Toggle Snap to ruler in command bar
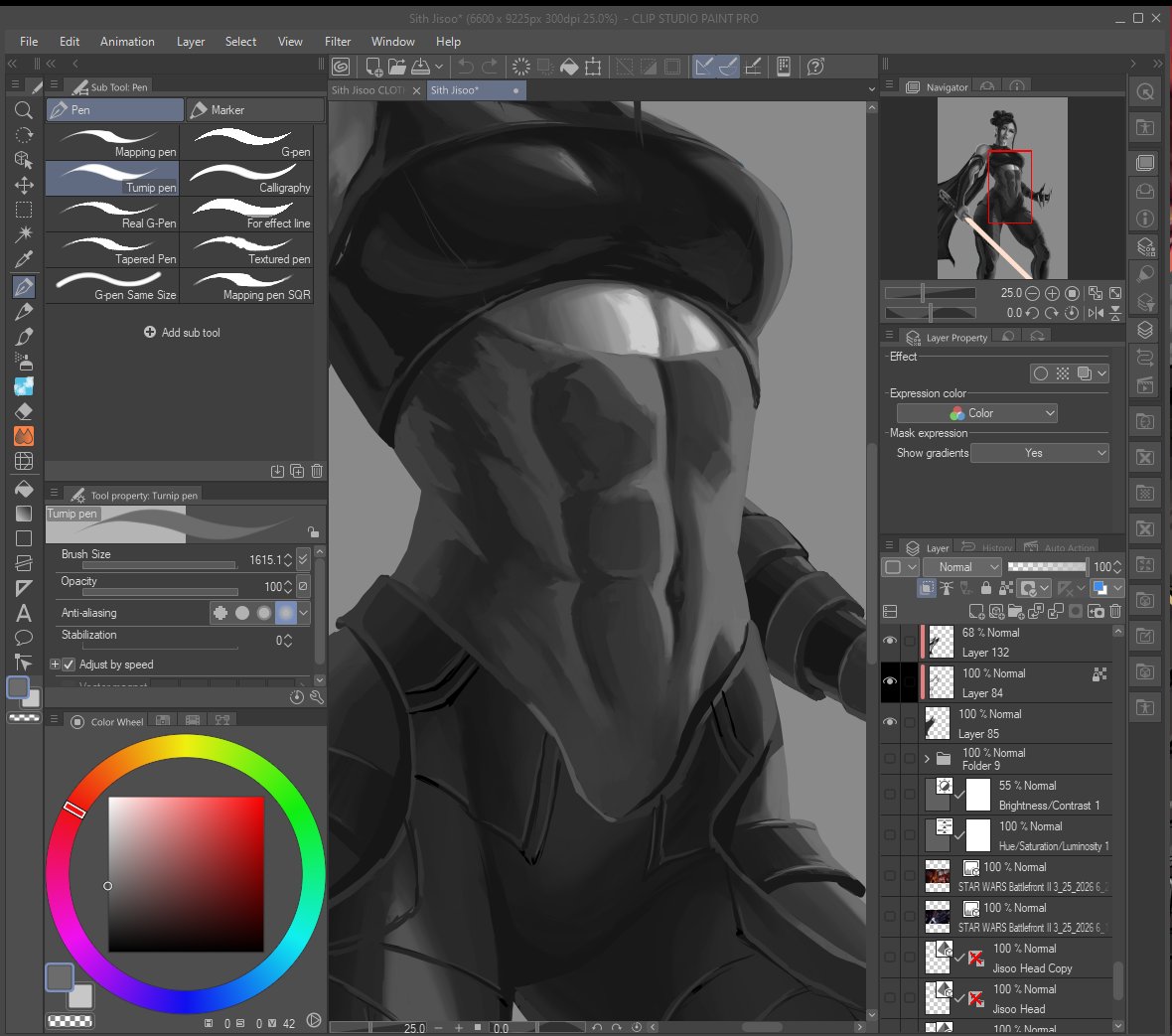This screenshot has height=1036, width=1172. [x=703, y=67]
